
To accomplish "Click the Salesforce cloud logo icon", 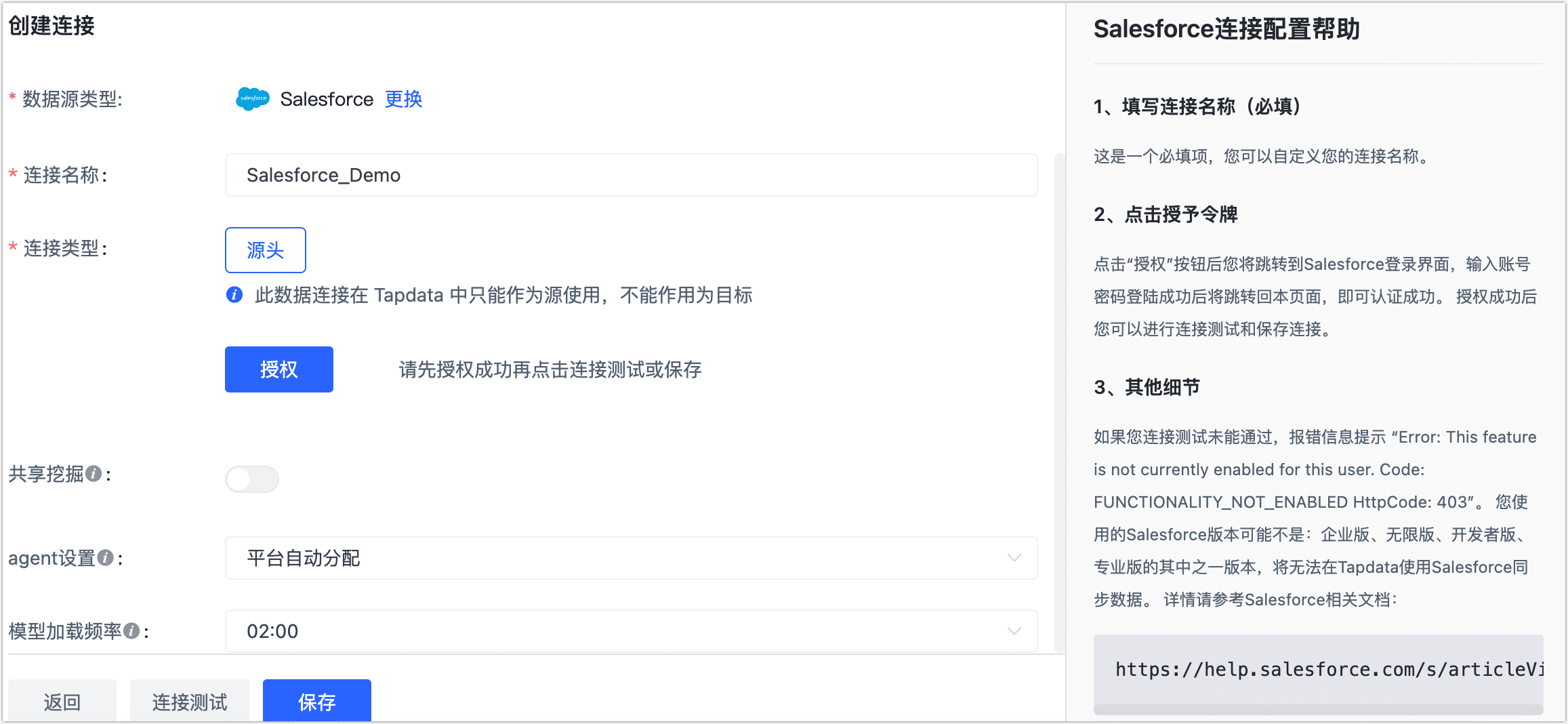I will coord(251,99).
